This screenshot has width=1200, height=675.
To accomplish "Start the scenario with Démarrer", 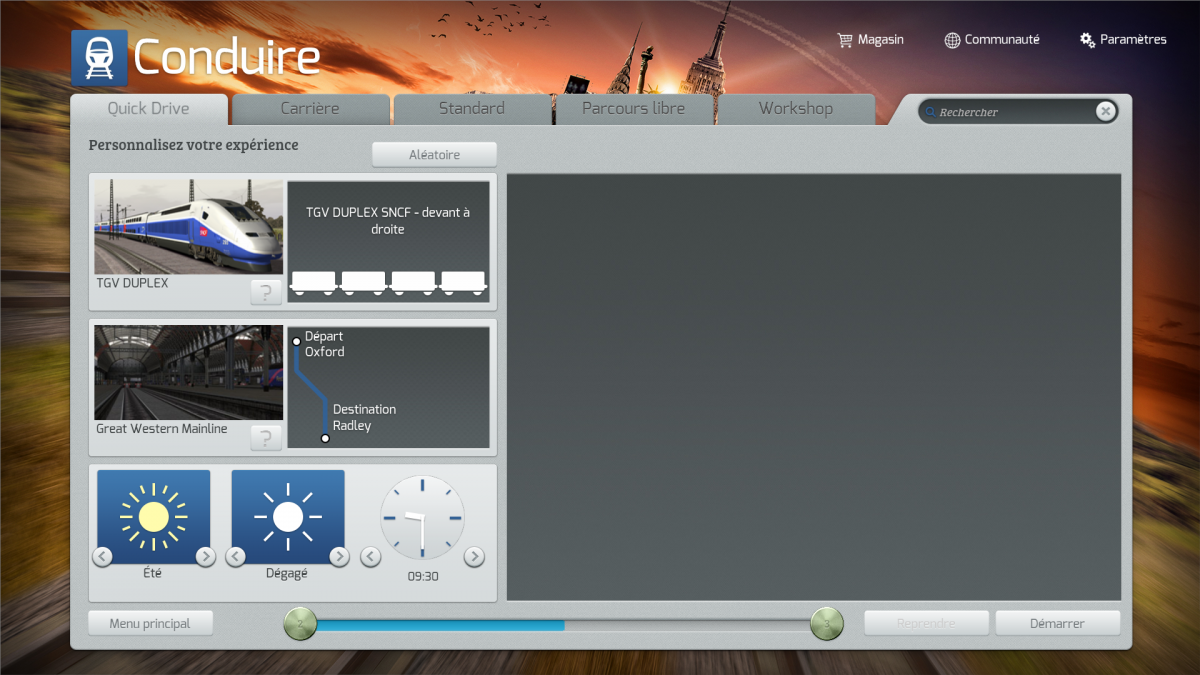I will tap(1057, 623).
